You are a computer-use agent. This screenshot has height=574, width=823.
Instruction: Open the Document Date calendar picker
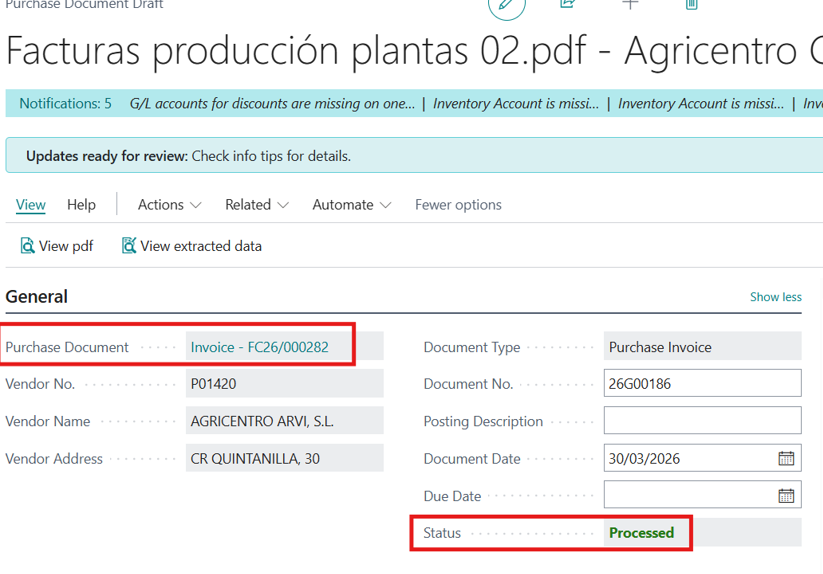786,458
